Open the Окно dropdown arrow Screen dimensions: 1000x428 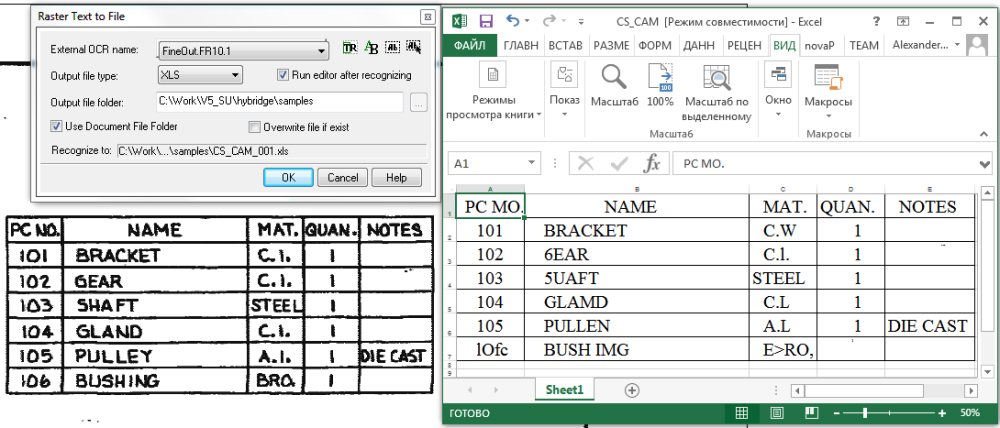point(778,115)
